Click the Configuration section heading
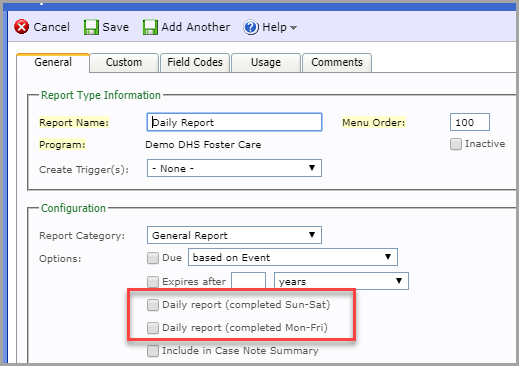Image resolution: width=519 pixels, height=366 pixels. pyautogui.click(x=73, y=208)
